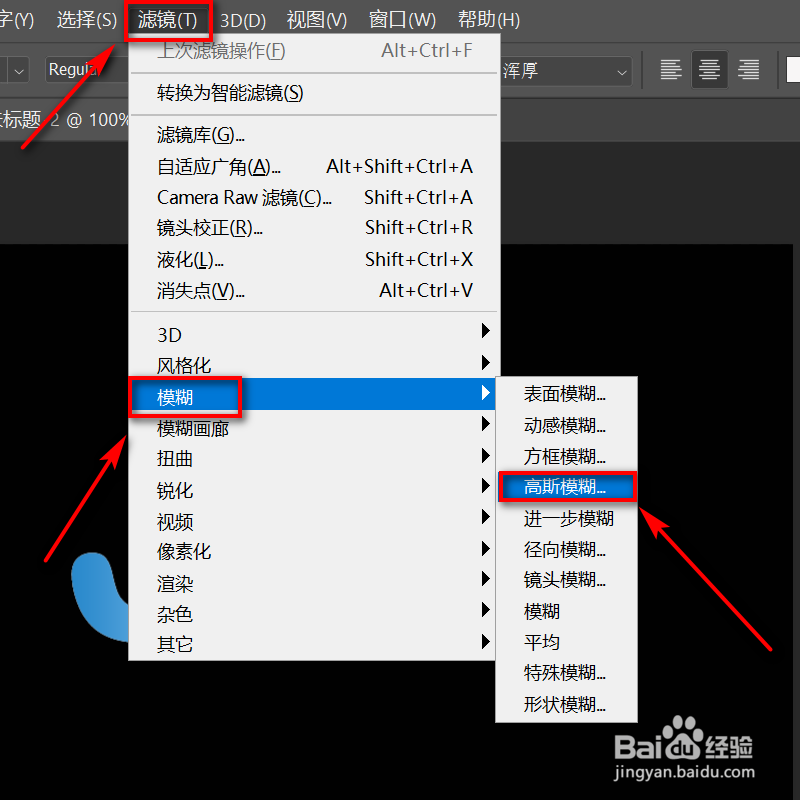Open 滤镜库(G)...
This screenshot has width=800, height=800.
314,135
